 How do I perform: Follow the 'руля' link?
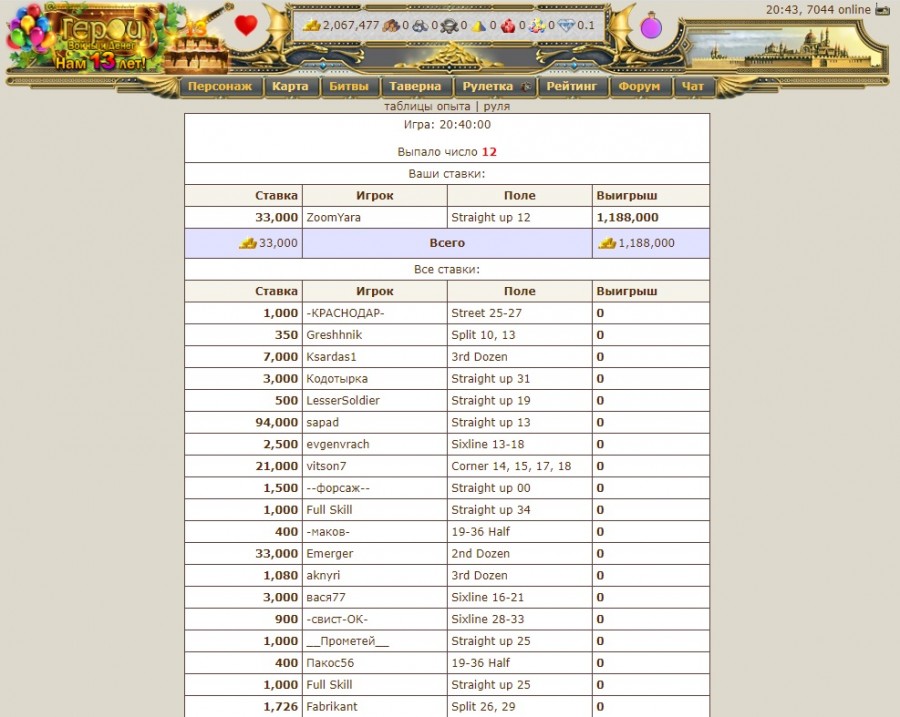(x=496, y=106)
